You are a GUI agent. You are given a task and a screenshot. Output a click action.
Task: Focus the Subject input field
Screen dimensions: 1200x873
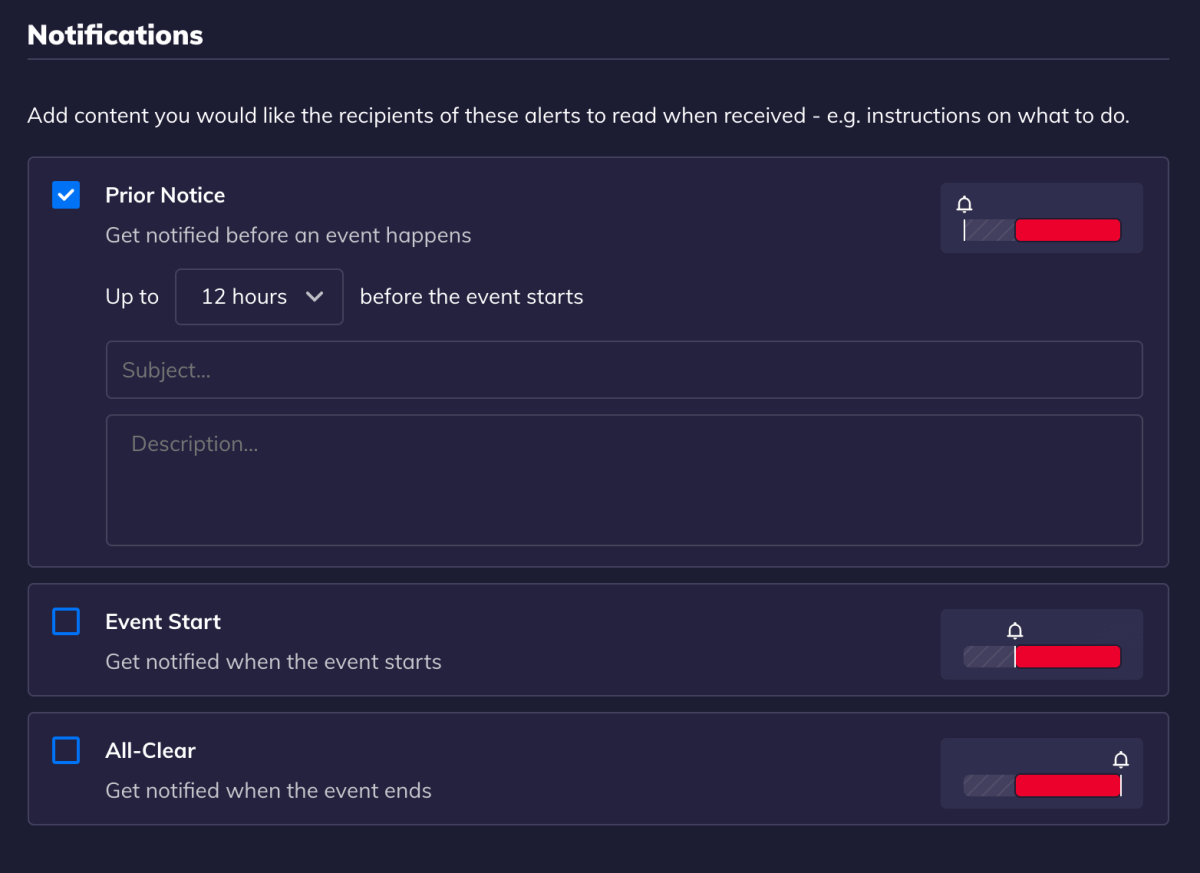click(624, 370)
